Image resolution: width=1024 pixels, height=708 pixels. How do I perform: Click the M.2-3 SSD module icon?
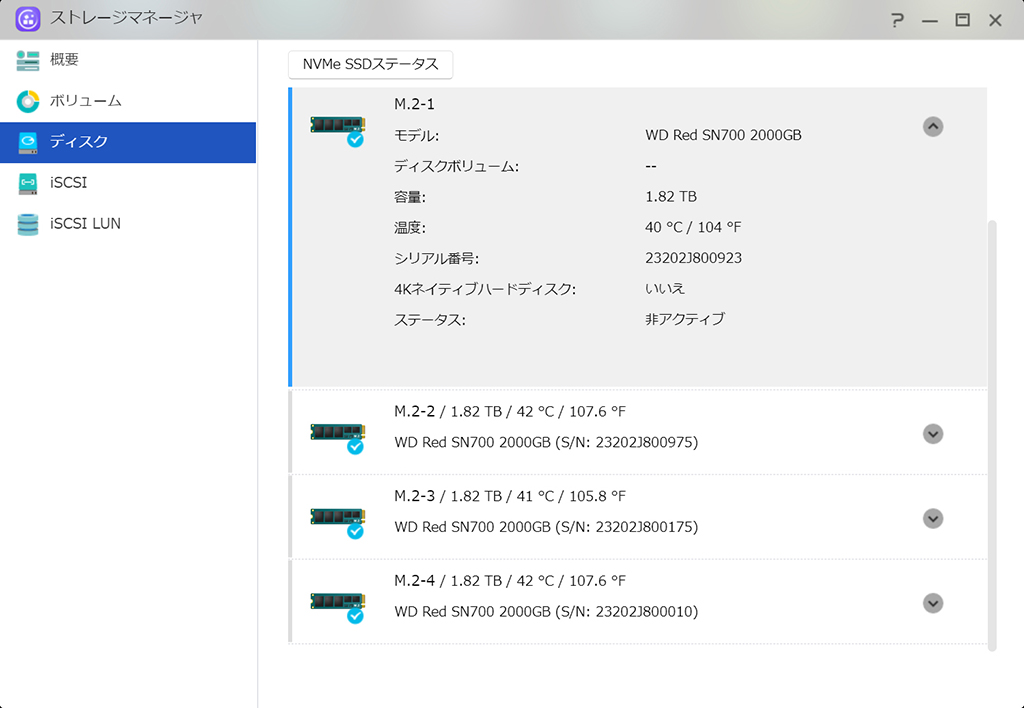click(338, 522)
